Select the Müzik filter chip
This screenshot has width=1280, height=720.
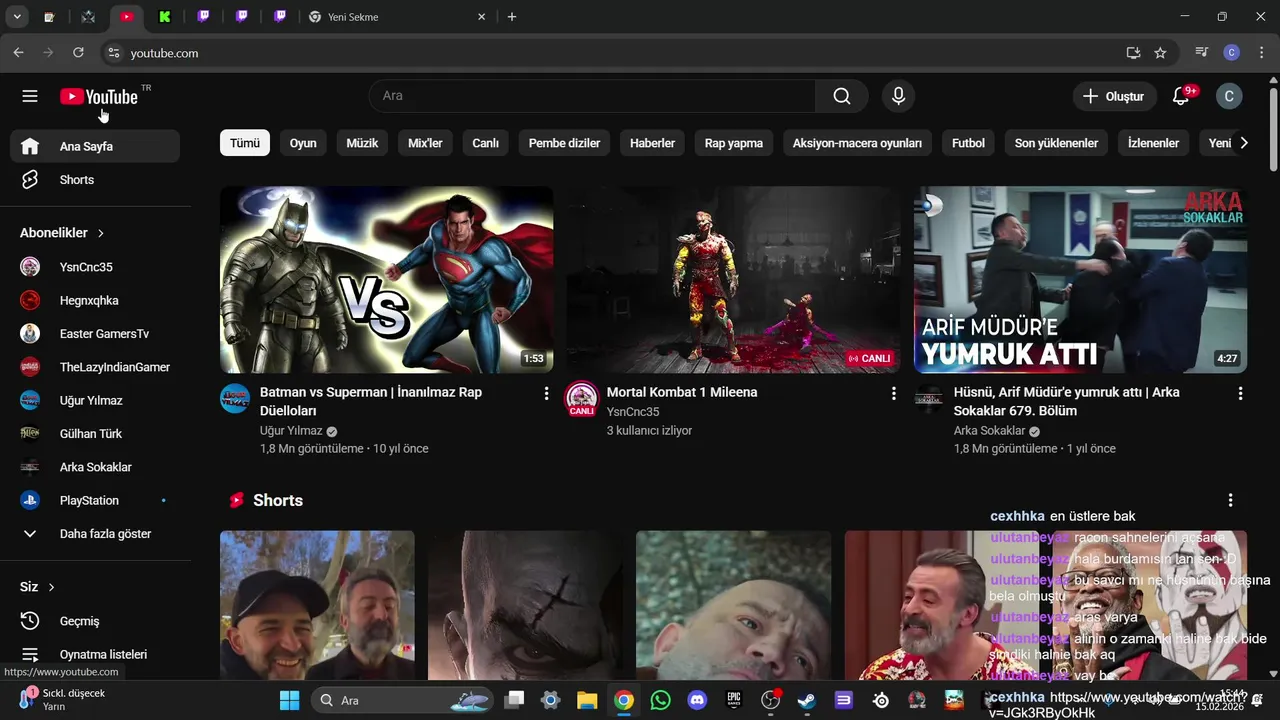(362, 143)
